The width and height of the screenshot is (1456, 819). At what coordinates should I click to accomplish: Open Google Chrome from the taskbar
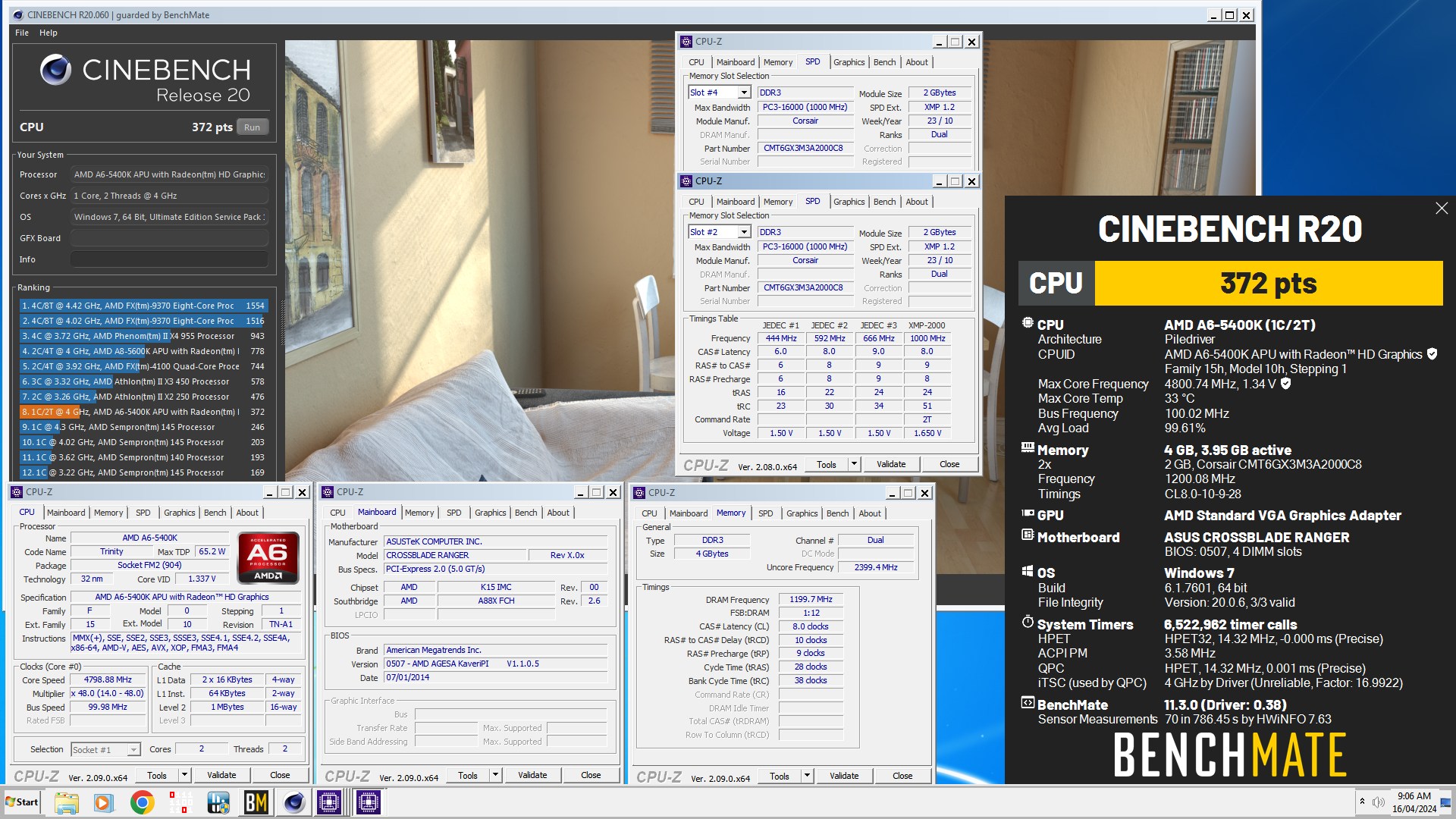tap(142, 802)
